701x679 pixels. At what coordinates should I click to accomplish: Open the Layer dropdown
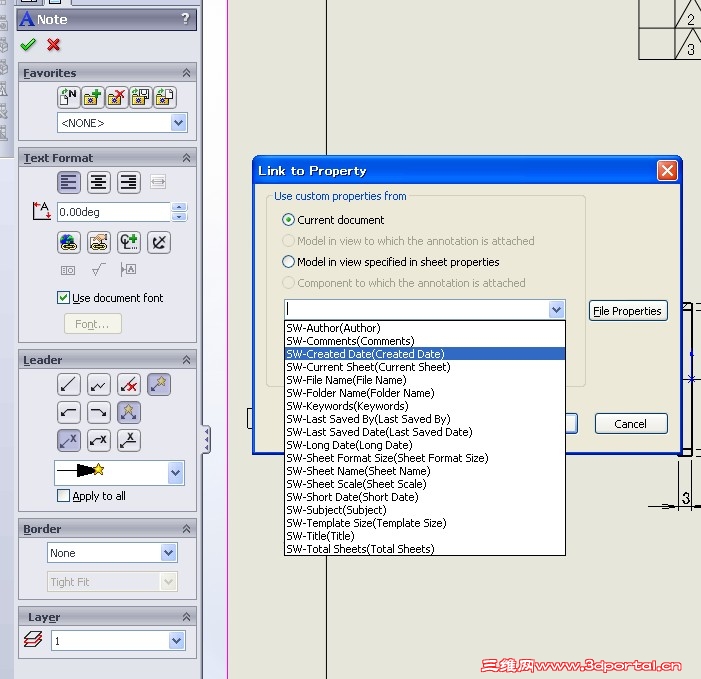point(176,641)
